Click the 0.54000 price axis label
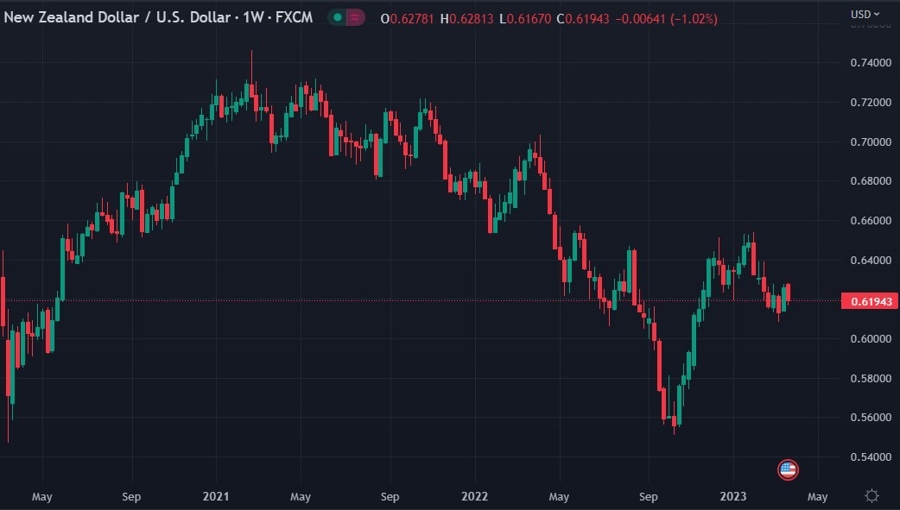This screenshot has width=900, height=510. click(871, 457)
